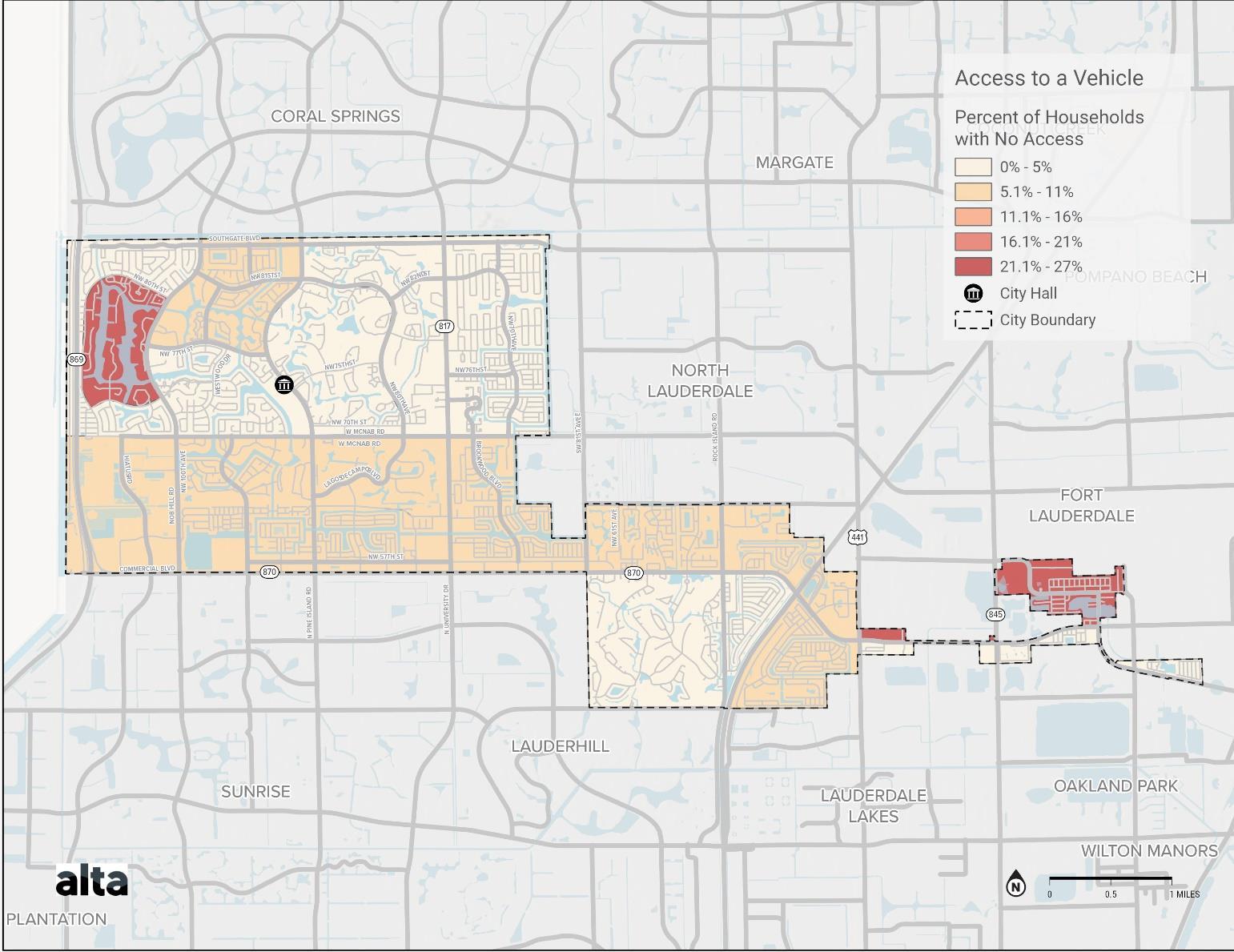
Task: Pick the 0% - 5% legend swatch
Action: click(973, 167)
